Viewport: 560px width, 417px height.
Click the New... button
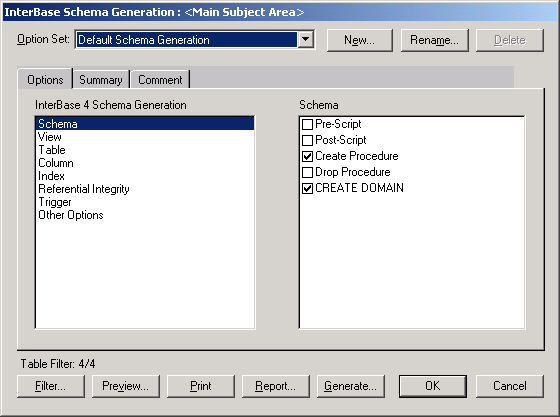point(360,40)
